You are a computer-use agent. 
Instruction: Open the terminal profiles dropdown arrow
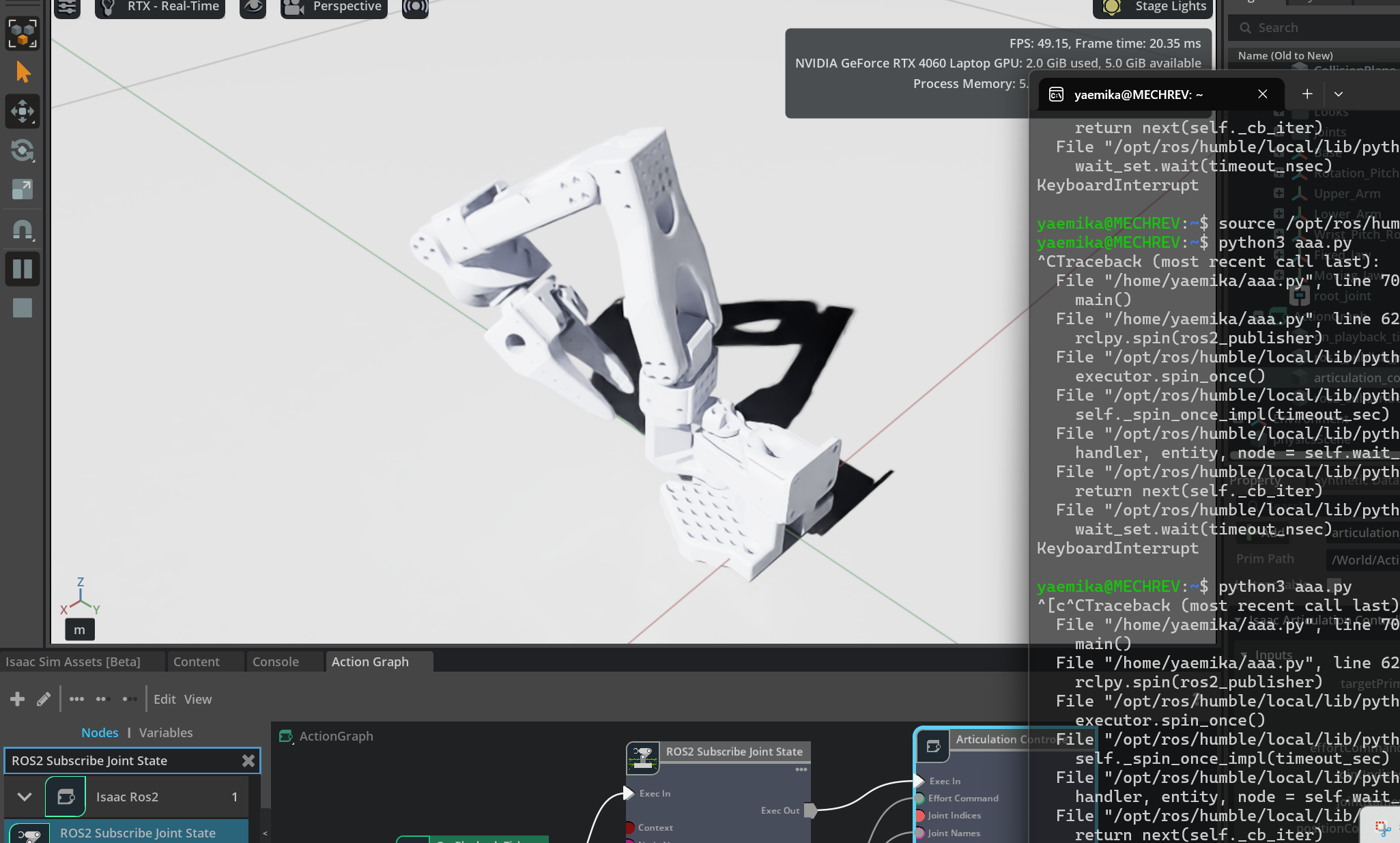pyautogui.click(x=1339, y=94)
